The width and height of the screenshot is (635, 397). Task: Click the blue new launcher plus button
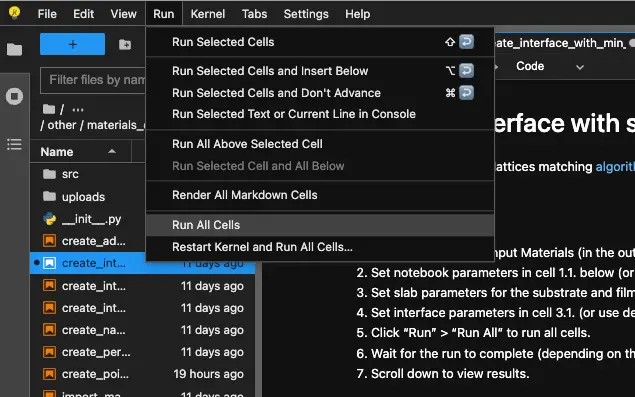pyautogui.click(x=72, y=44)
